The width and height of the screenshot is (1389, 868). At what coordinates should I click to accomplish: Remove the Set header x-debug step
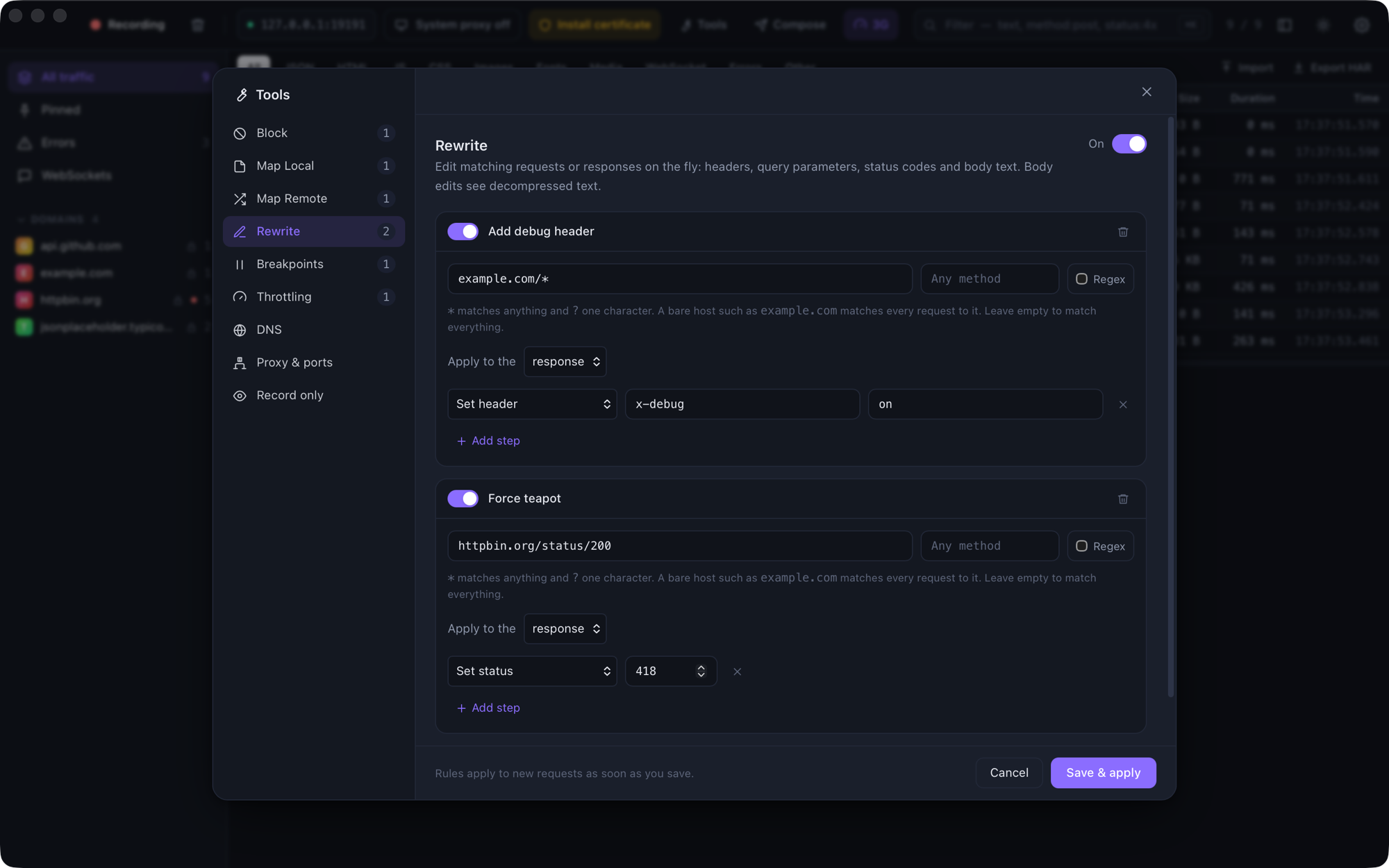[1123, 404]
